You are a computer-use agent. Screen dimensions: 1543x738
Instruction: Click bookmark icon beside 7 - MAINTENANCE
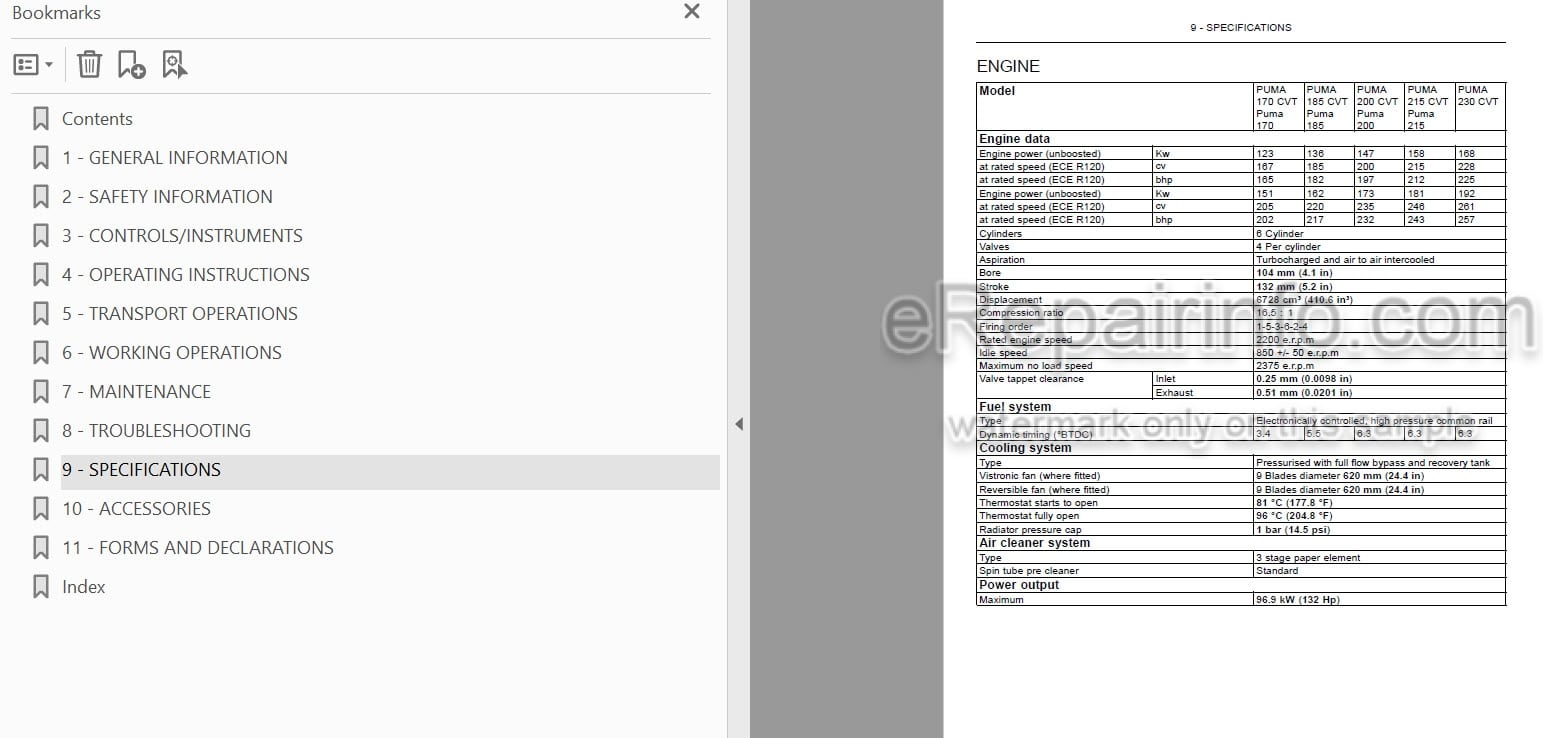point(41,392)
